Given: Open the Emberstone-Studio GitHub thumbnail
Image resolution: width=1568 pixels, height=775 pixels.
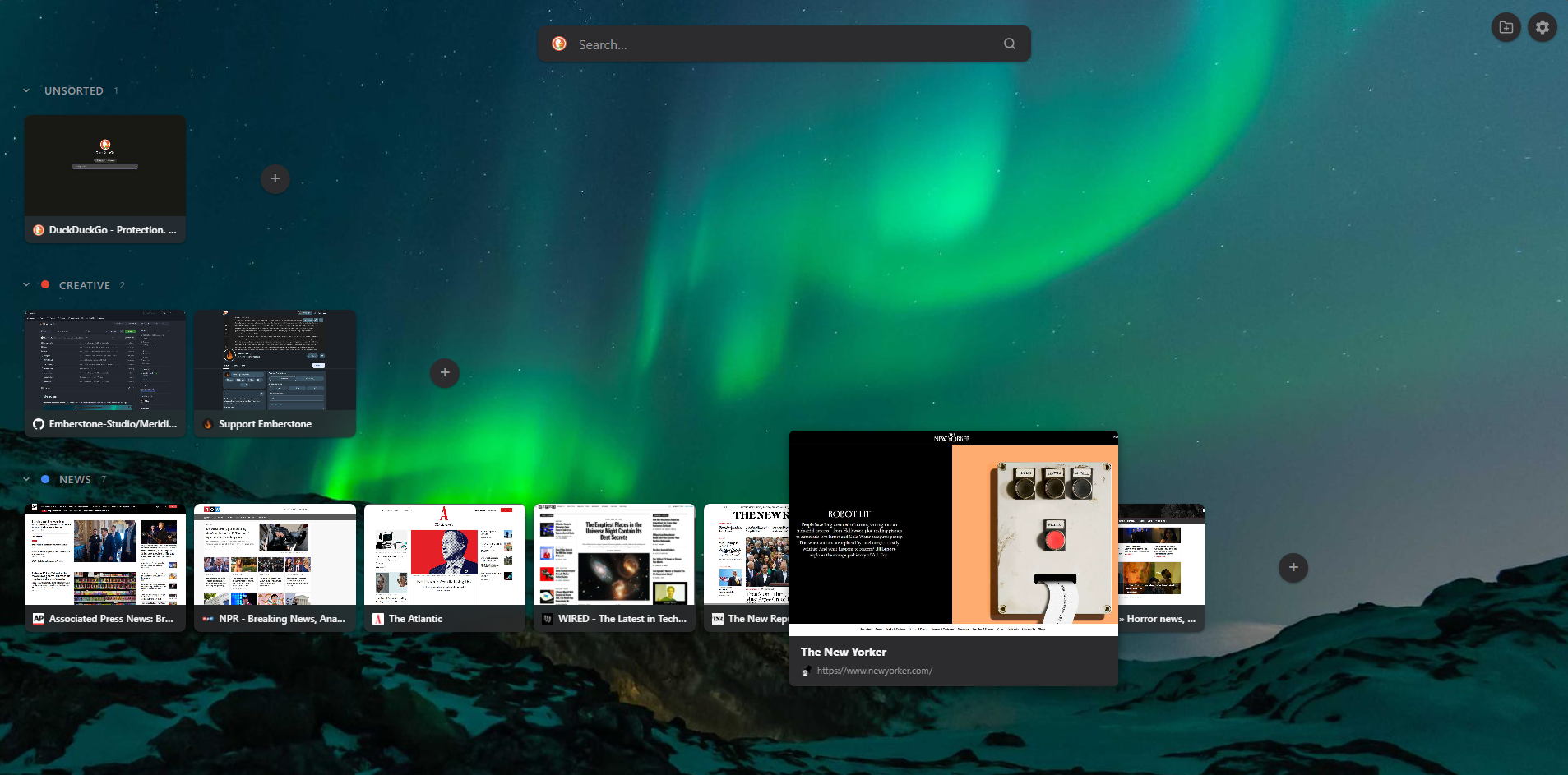Looking at the screenshot, I should [105, 360].
